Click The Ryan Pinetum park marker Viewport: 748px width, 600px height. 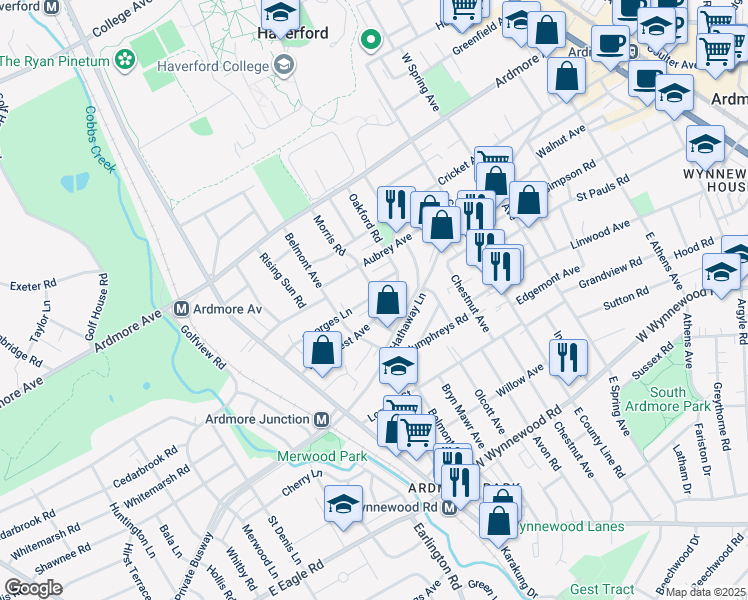coord(125,60)
